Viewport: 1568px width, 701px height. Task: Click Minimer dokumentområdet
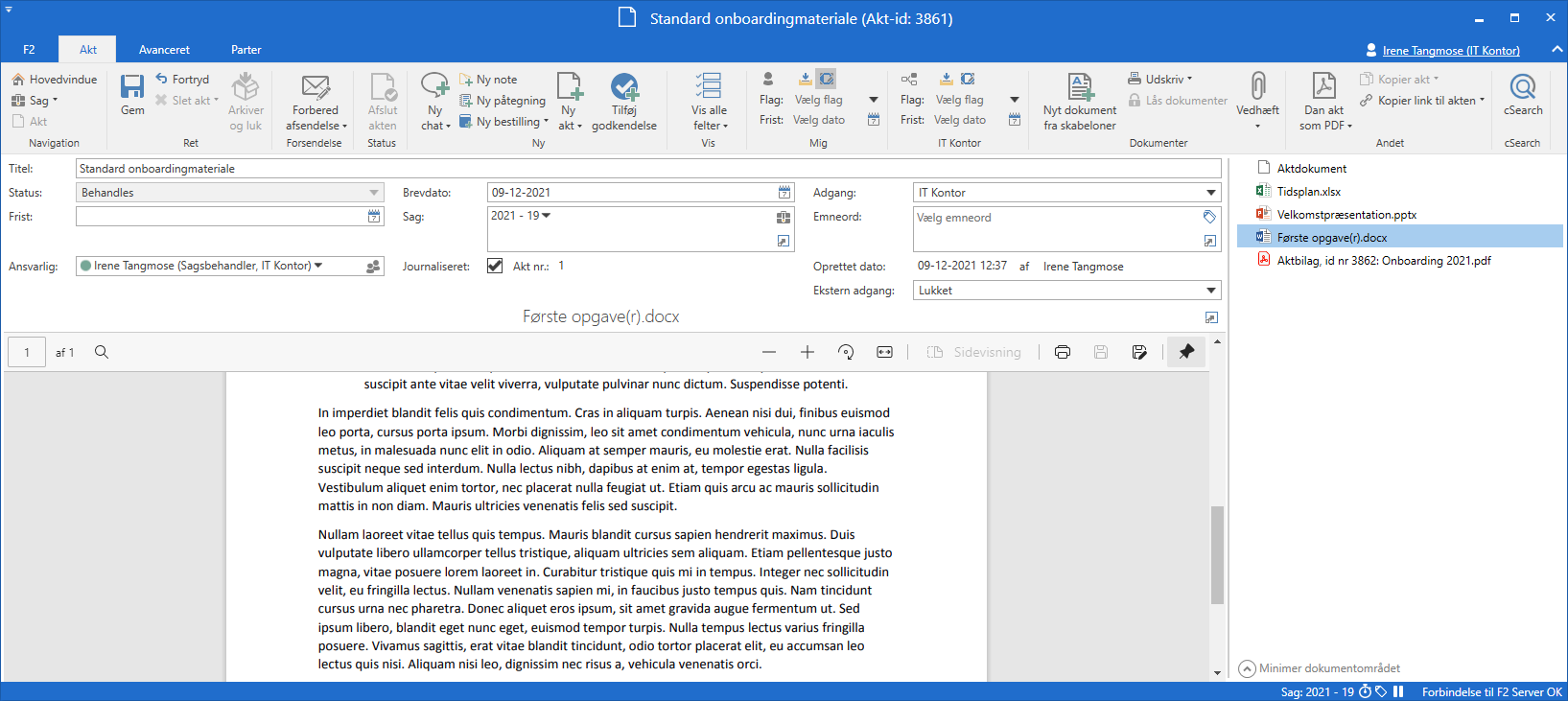coord(1320,668)
